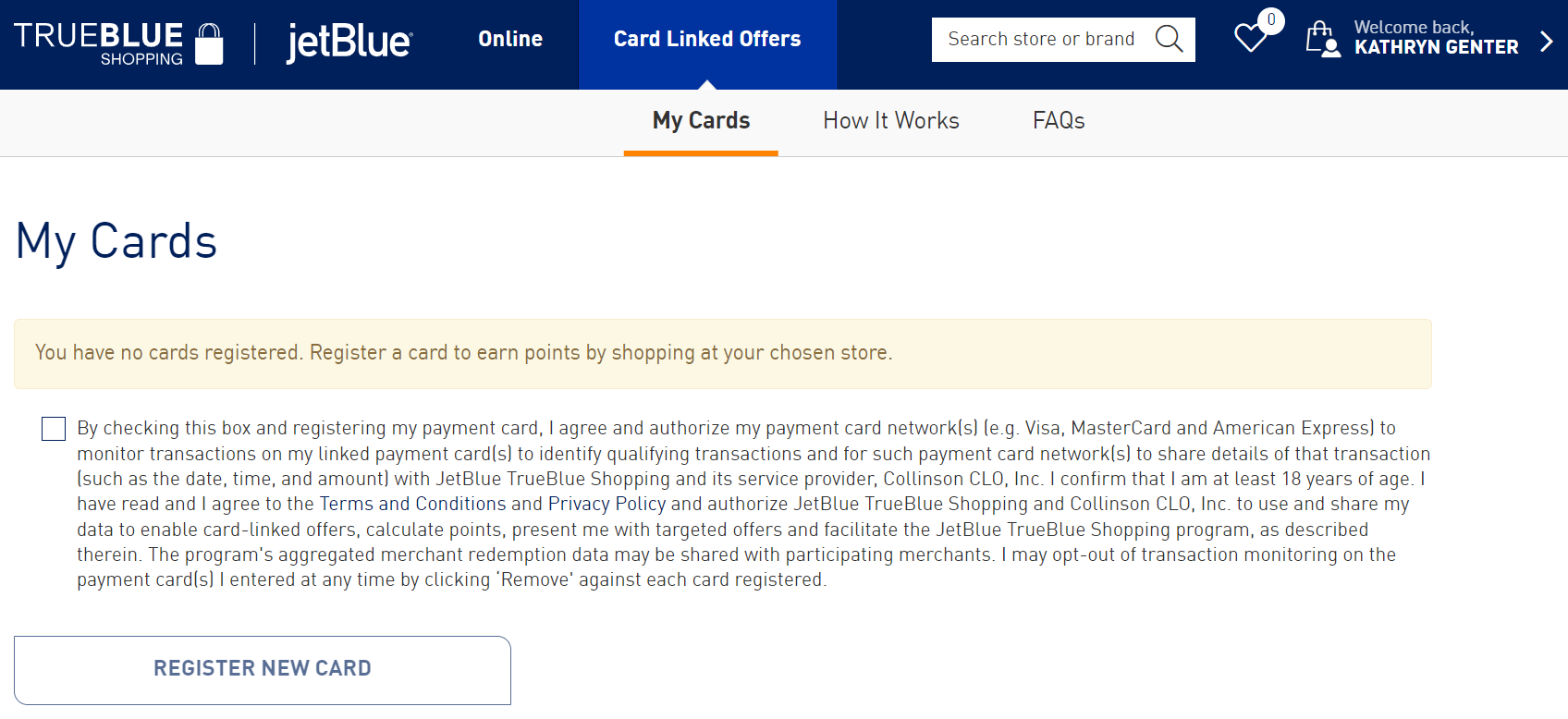Click the search magnifying glass icon
Viewport: 1568px width, 719px height.
[x=1169, y=39]
